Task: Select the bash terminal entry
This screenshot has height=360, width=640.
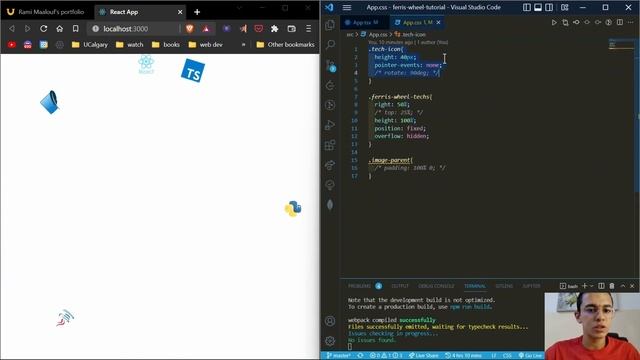Action: (569, 286)
